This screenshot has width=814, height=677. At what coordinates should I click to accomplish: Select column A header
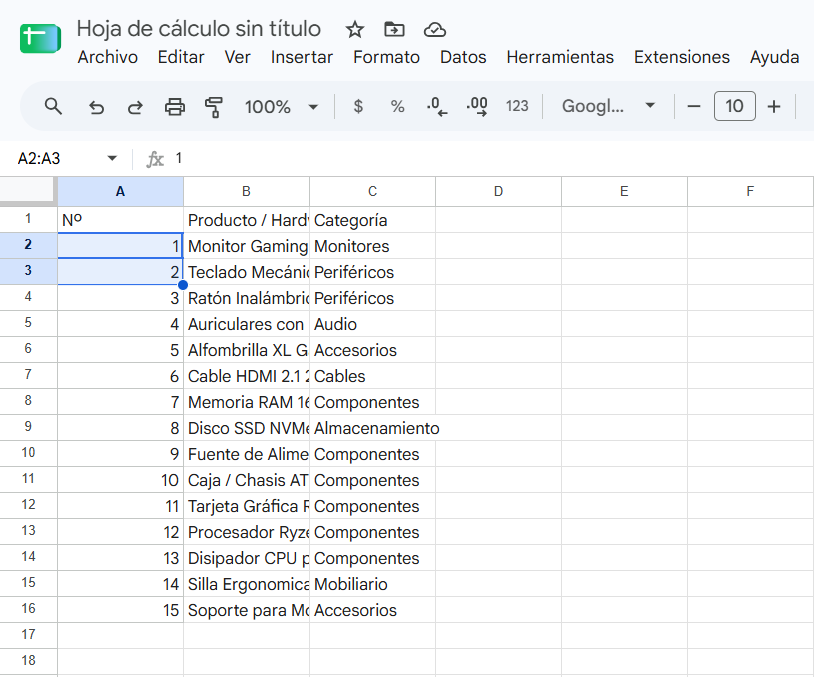coord(120,192)
